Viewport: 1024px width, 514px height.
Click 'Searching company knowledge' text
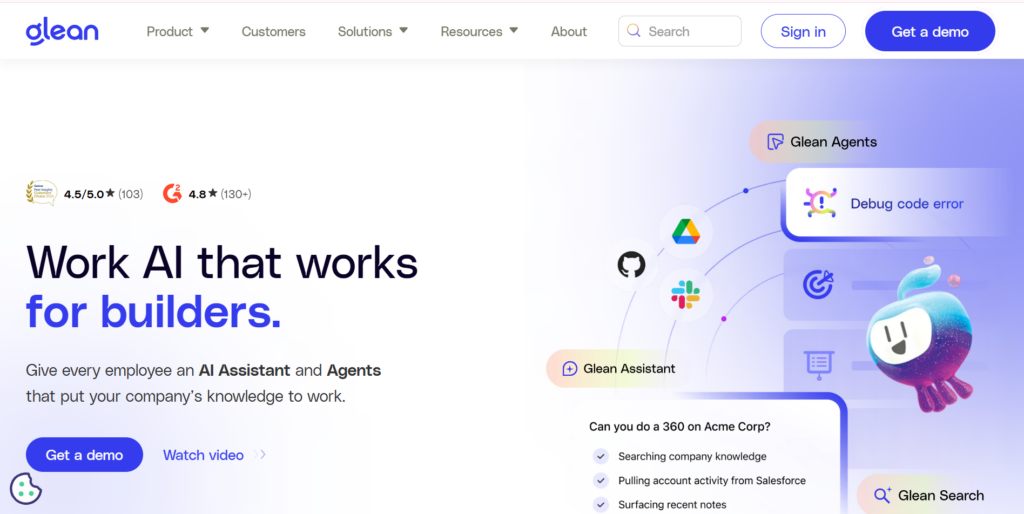pyautogui.click(x=692, y=457)
